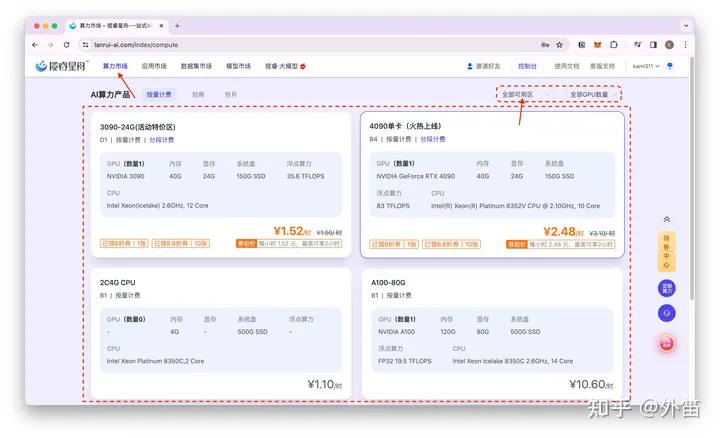Image resolution: width=720 pixels, height=438 pixels.
Task: Open the 领券中心 coupon center button
Action: (x=666, y=251)
